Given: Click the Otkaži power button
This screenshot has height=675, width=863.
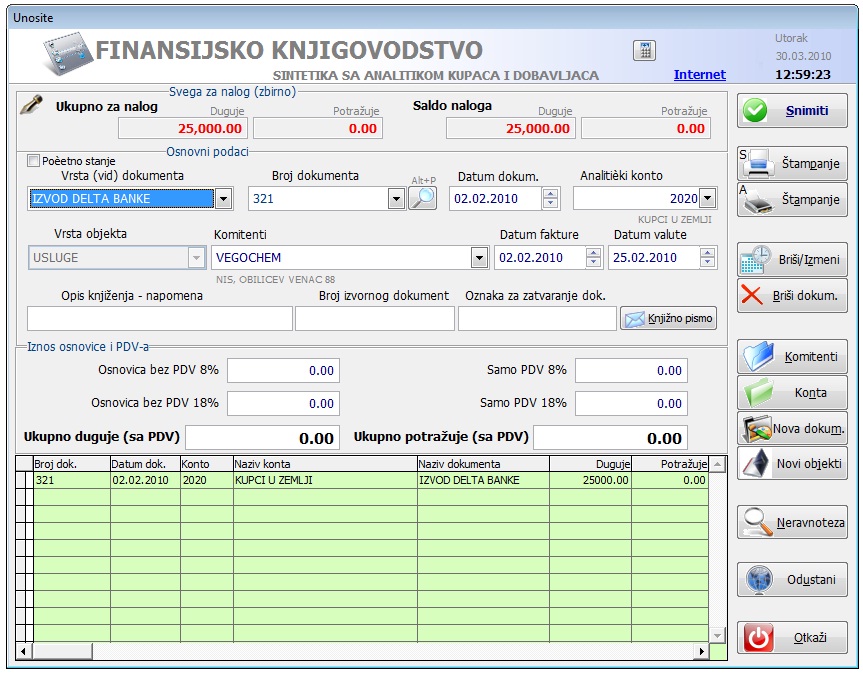Looking at the screenshot, I should 792,637.
